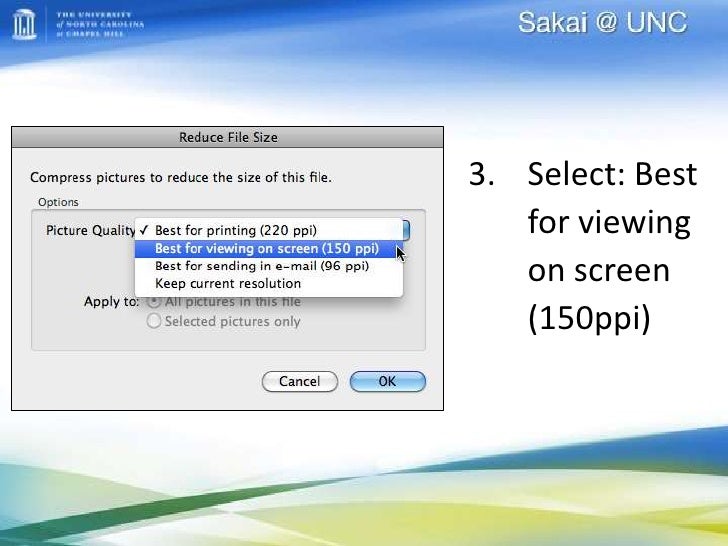728x546 pixels.
Task: Click the step number 3 on the slide
Action: coord(481,174)
